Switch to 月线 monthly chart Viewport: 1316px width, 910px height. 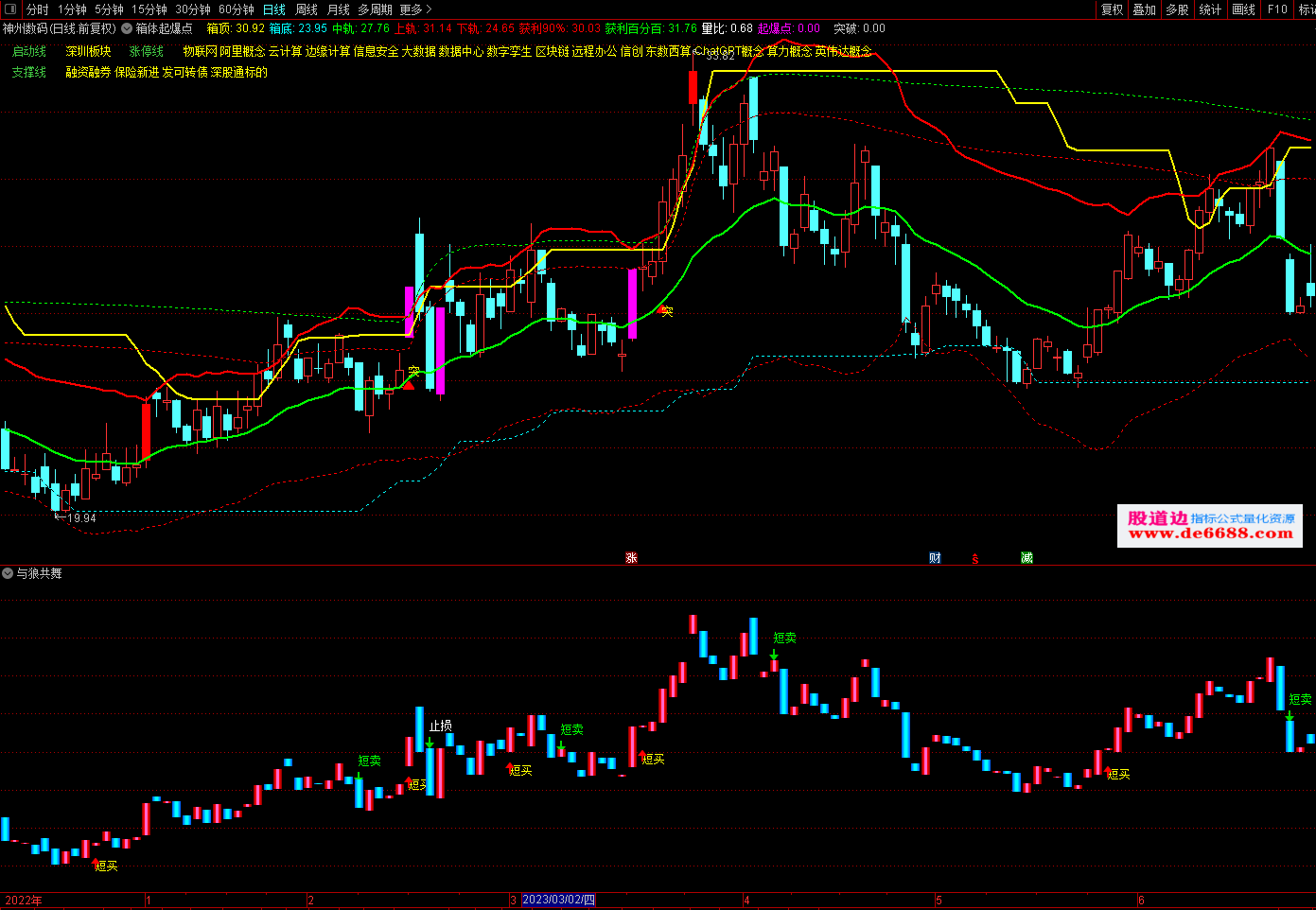(x=339, y=9)
